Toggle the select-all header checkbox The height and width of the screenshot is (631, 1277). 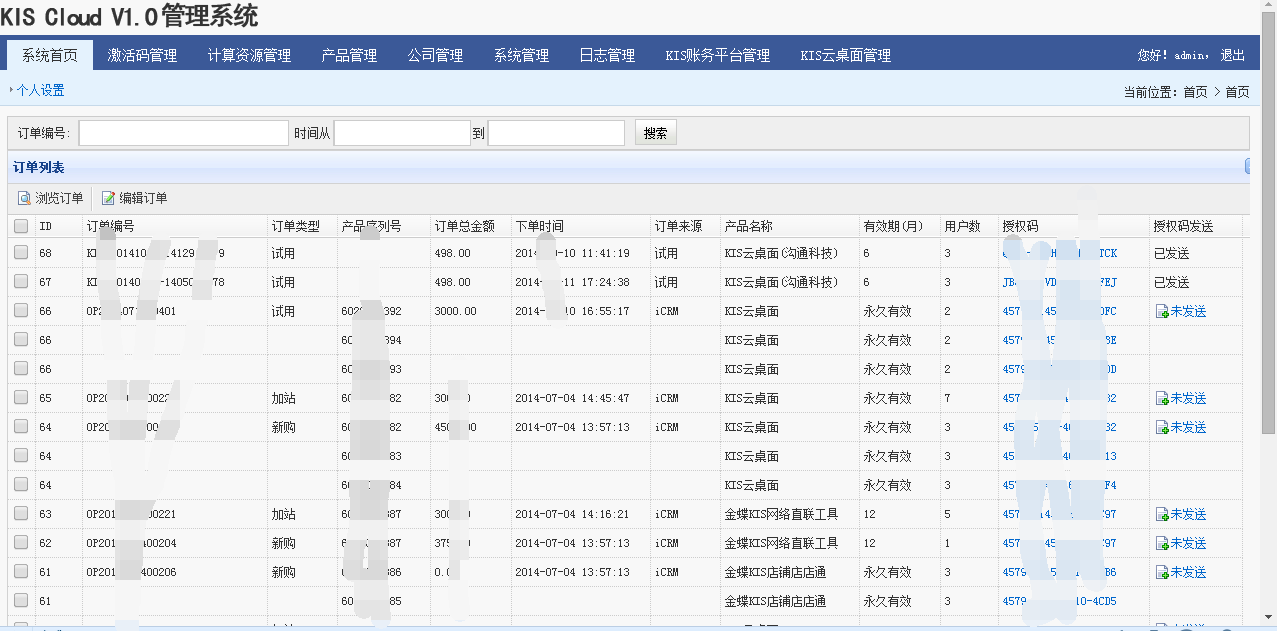click(21, 227)
